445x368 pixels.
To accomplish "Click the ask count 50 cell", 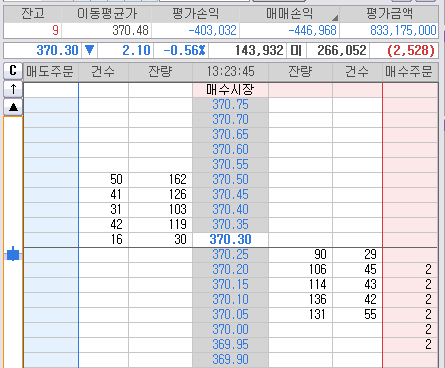I will (103, 180).
